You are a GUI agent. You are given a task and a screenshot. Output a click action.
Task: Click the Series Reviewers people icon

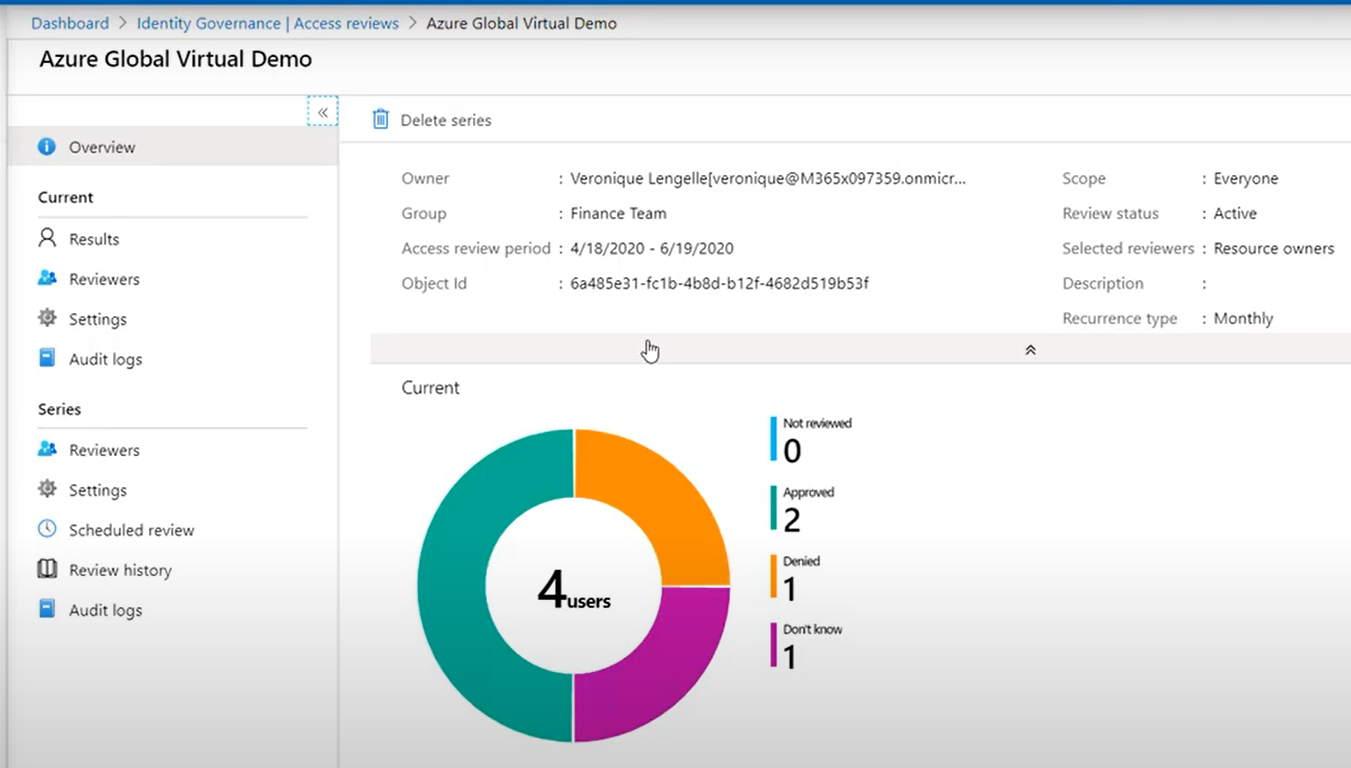click(47, 449)
